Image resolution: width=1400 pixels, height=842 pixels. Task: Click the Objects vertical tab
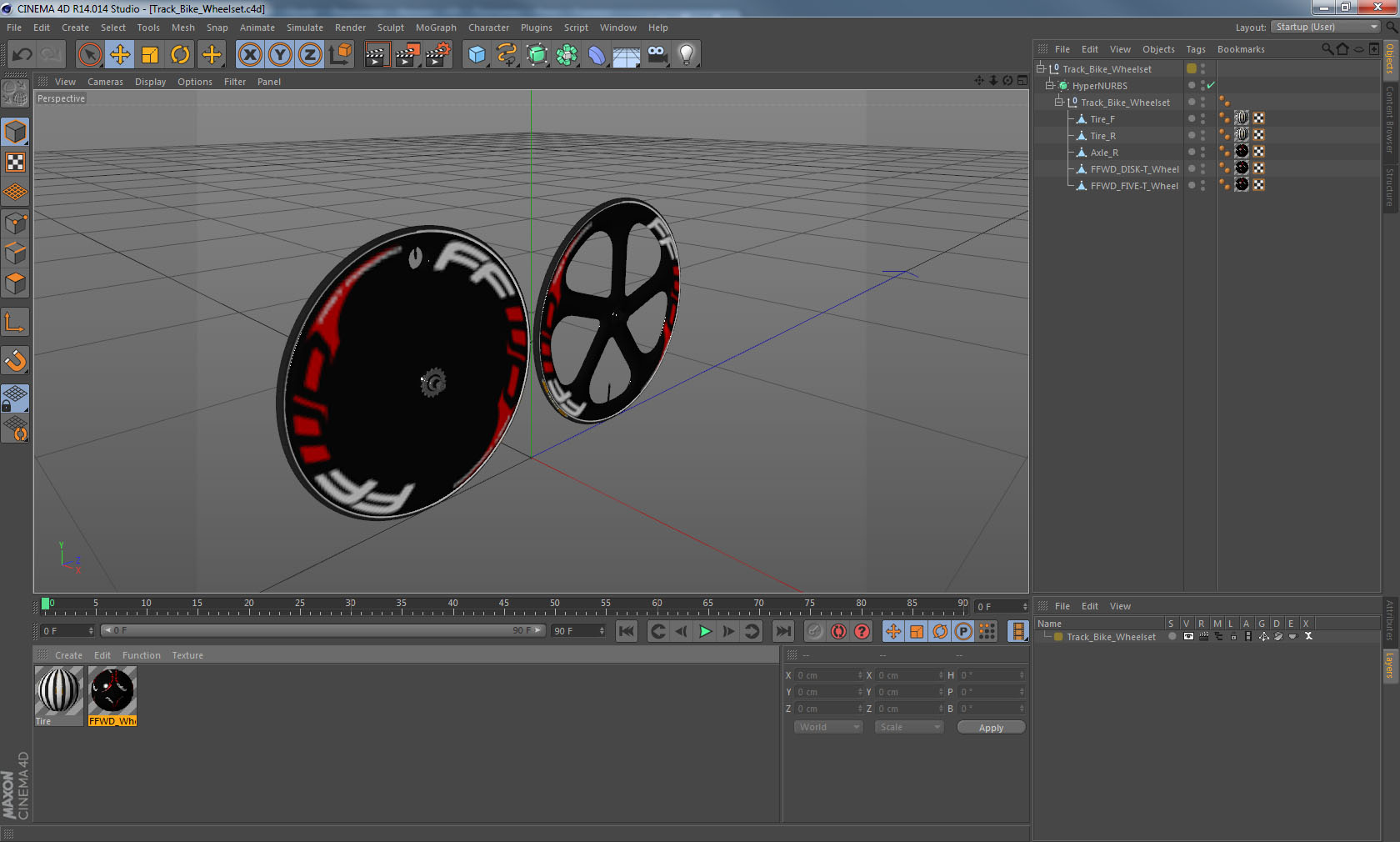click(1390, 58)
